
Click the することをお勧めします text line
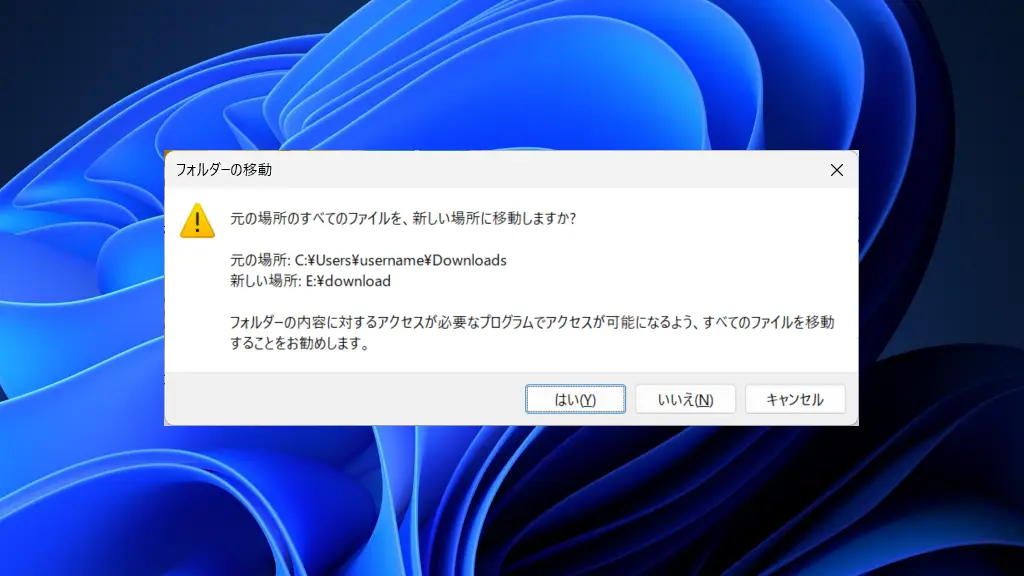coord(300,345)
